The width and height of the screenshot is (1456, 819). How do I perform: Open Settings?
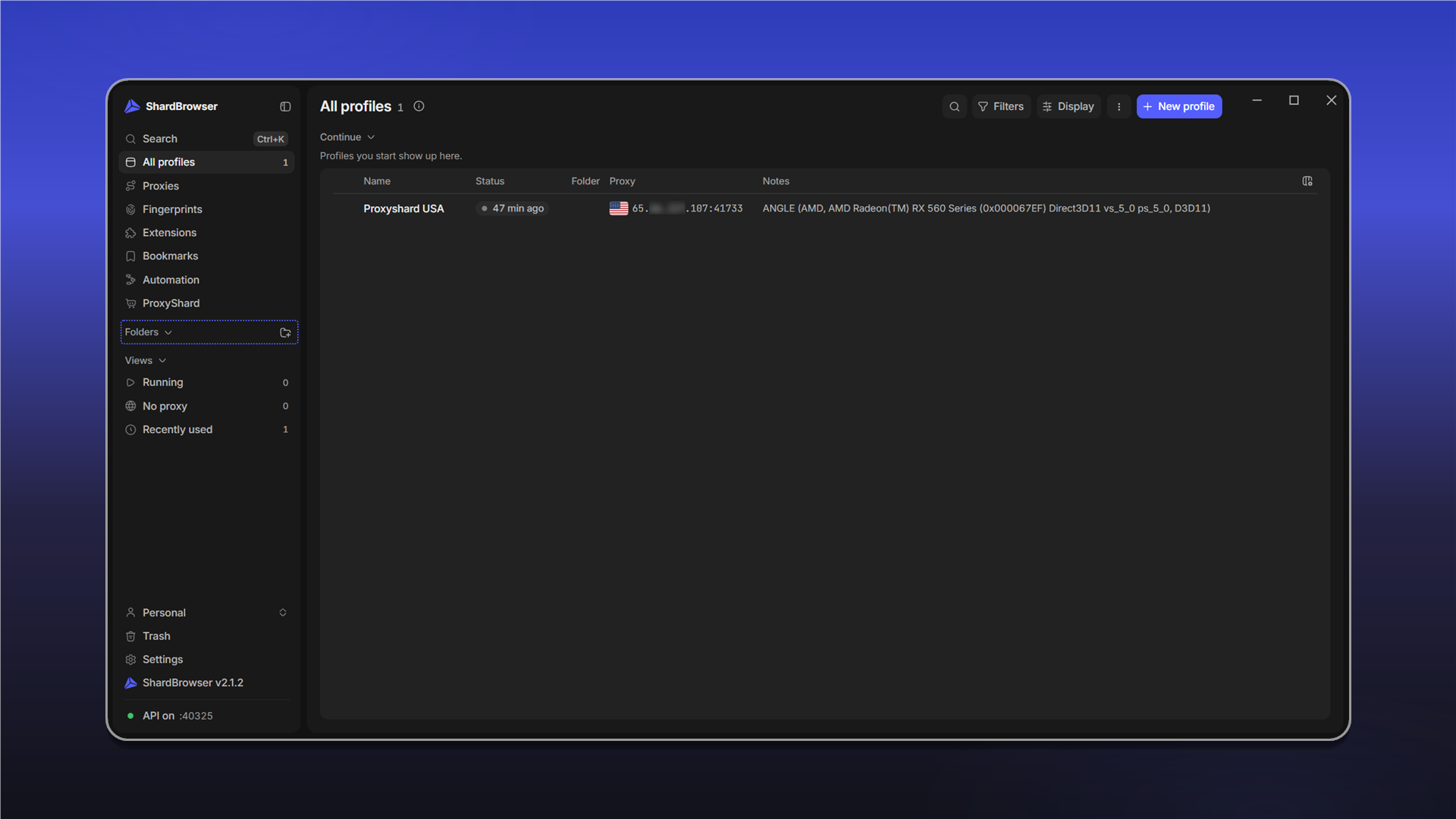pos(206,660)
